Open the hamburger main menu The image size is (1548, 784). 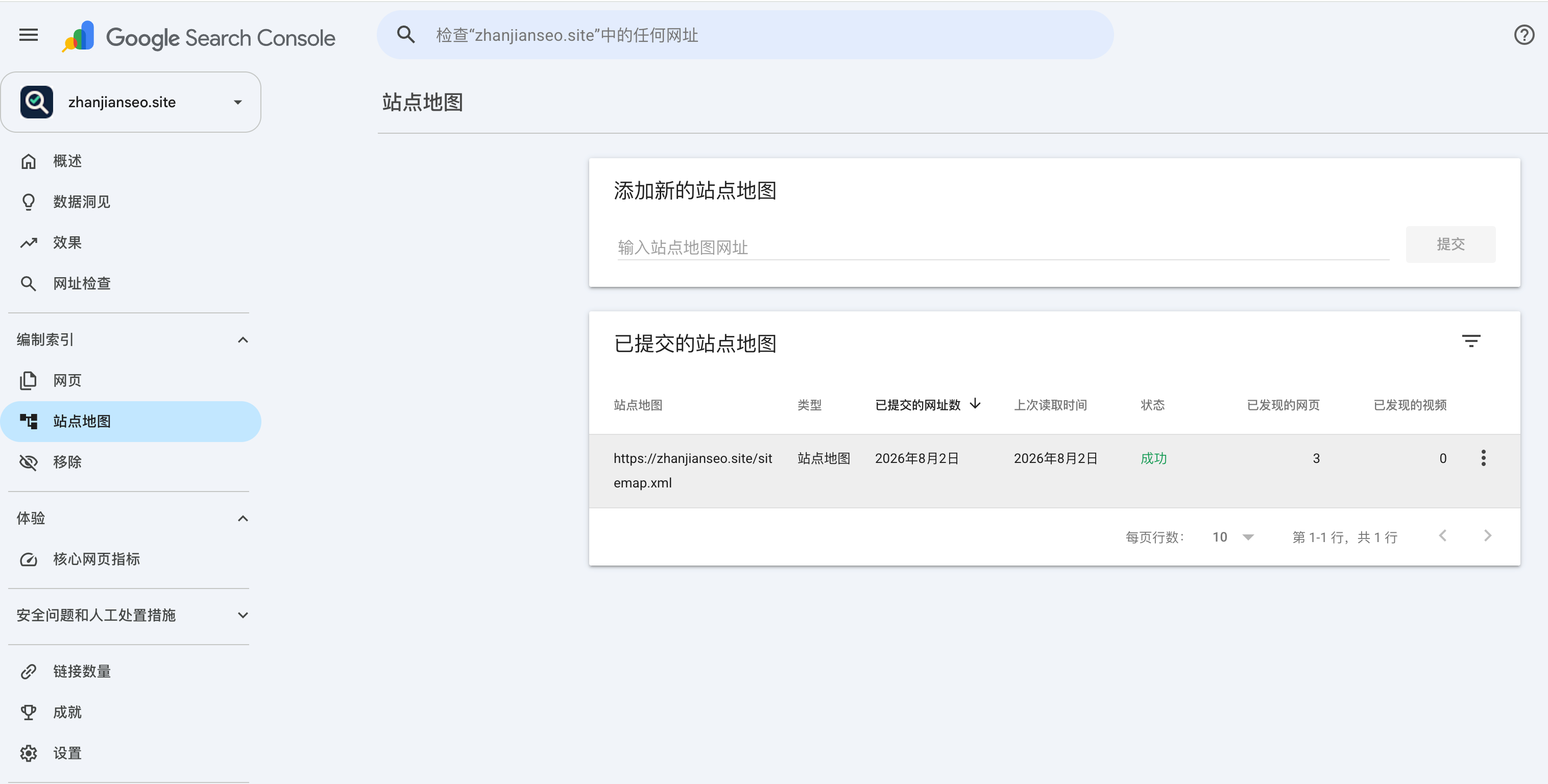[28, 35]
